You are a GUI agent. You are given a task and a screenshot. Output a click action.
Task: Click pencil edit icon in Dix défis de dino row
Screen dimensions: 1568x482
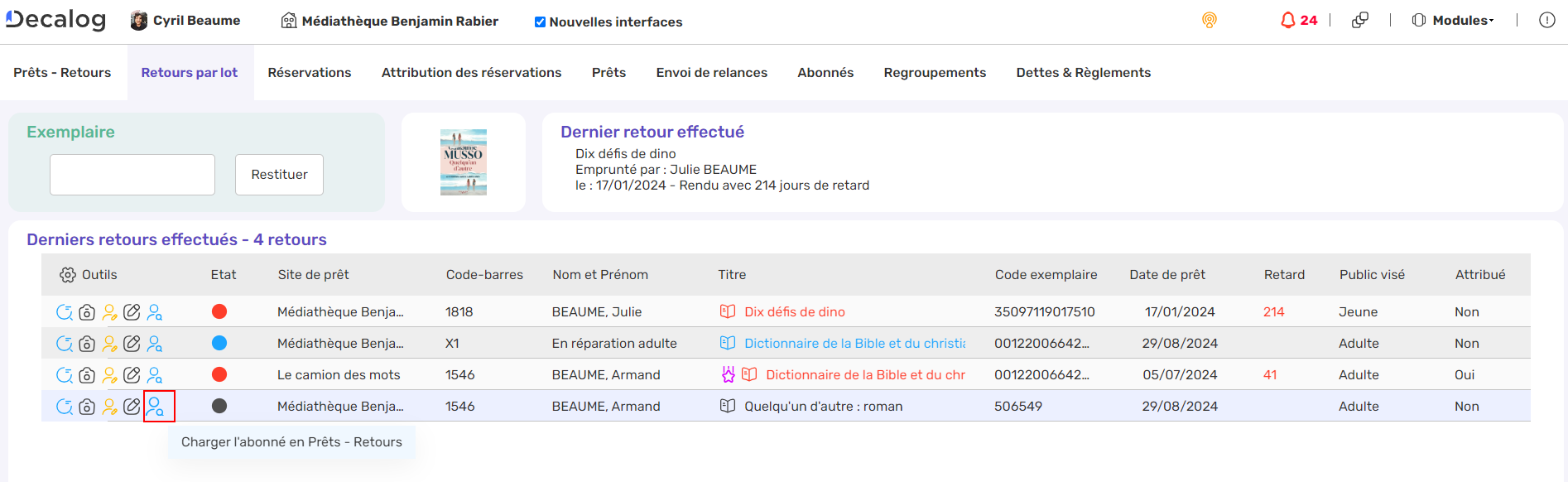pos(132,312)
